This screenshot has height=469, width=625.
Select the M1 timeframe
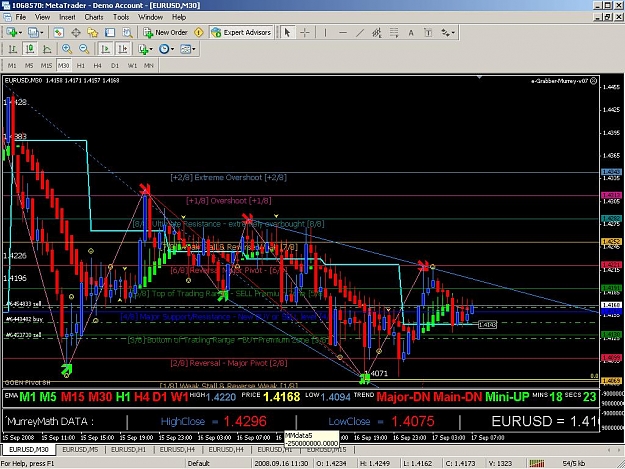tap(12, 65)
